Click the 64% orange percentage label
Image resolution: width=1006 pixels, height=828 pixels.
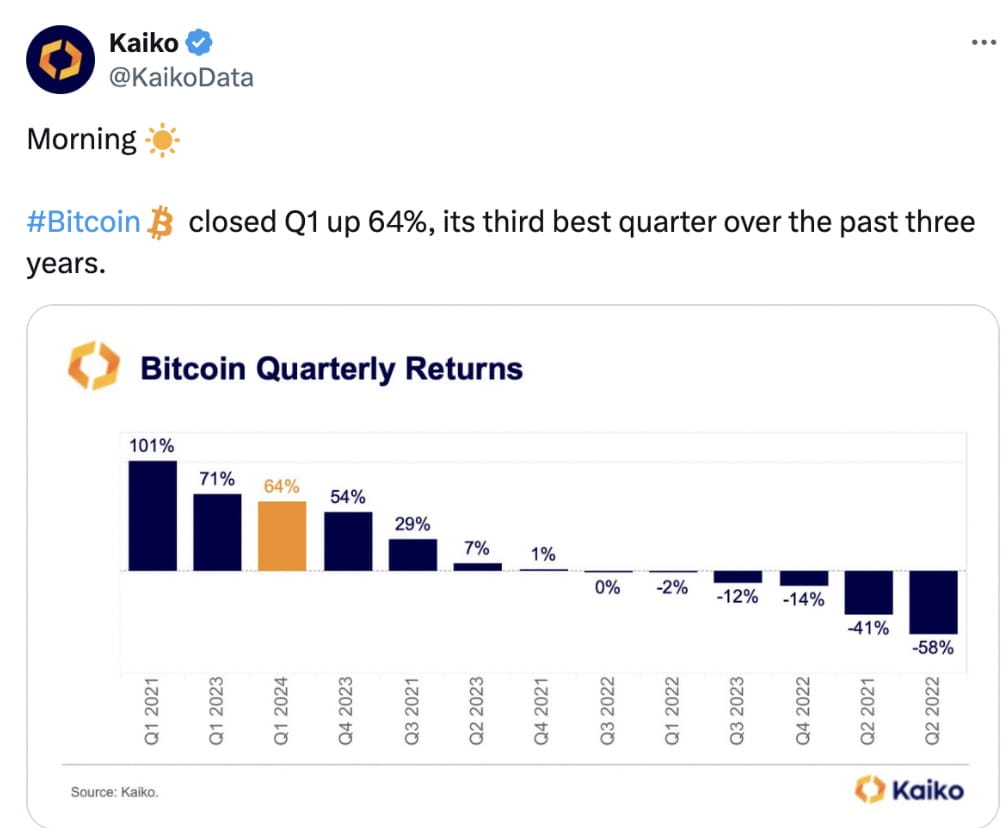283,487
